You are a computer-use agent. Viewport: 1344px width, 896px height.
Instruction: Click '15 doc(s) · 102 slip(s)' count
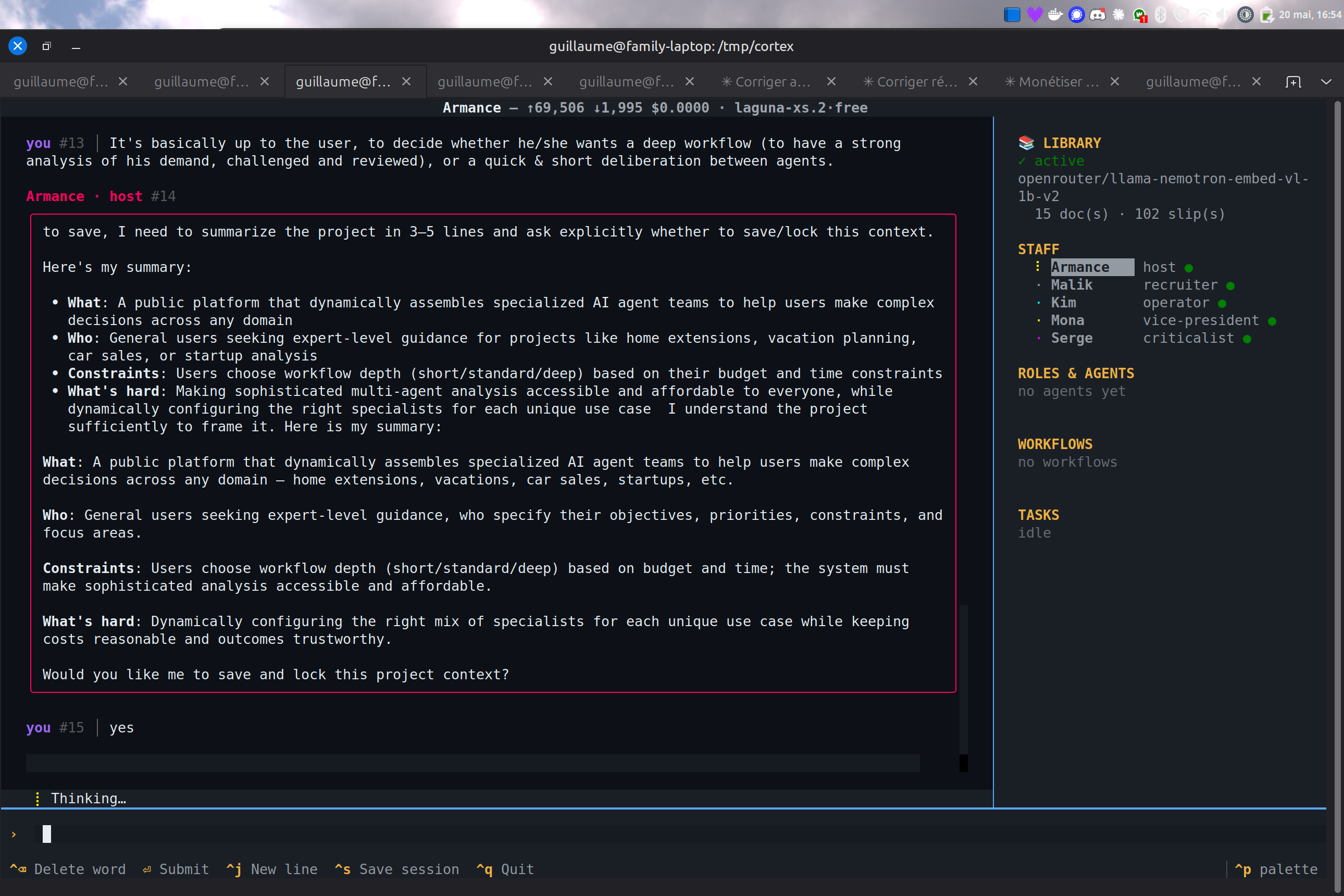point(1130,214)
